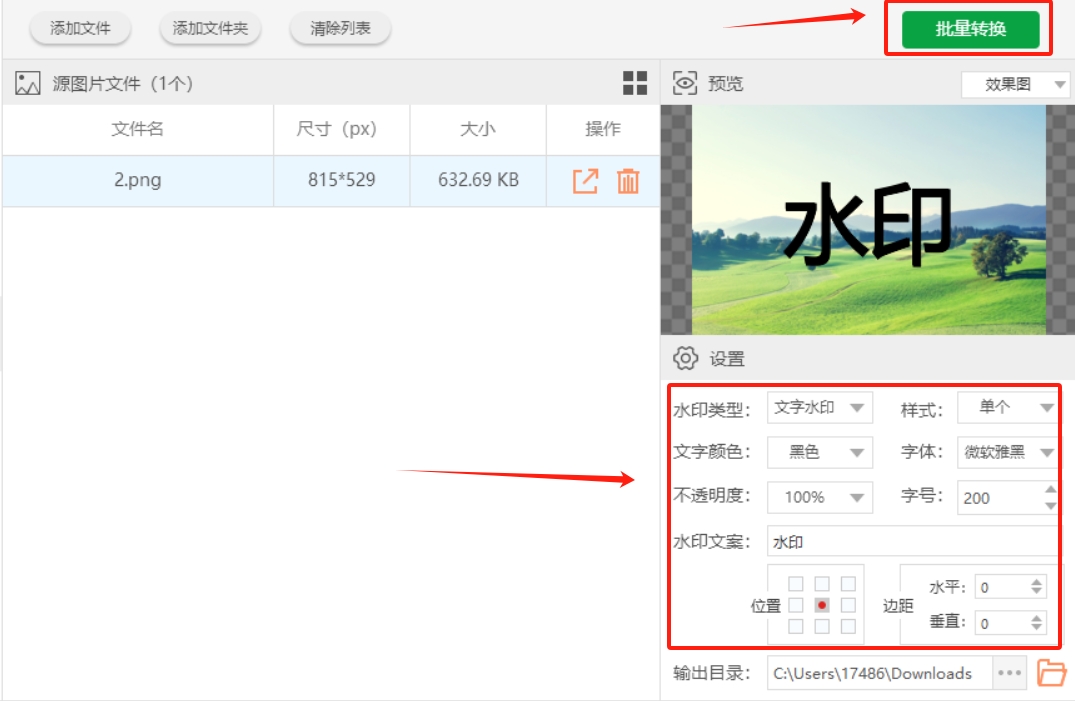Image resolution: width=1075 pixels, height=701 pixels.
Task: Open the 效果图 preview mode dropdown
Action: (1015, 84)
